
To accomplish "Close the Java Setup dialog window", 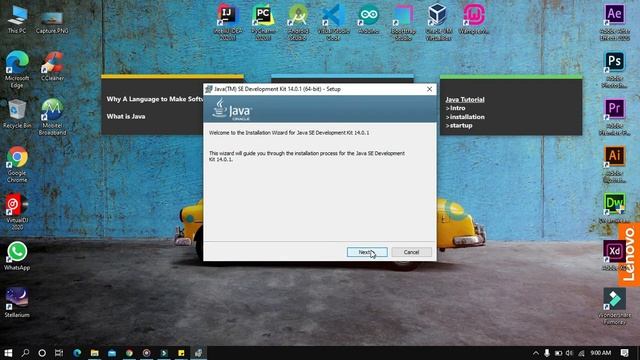I will click(x=429, y=89).
